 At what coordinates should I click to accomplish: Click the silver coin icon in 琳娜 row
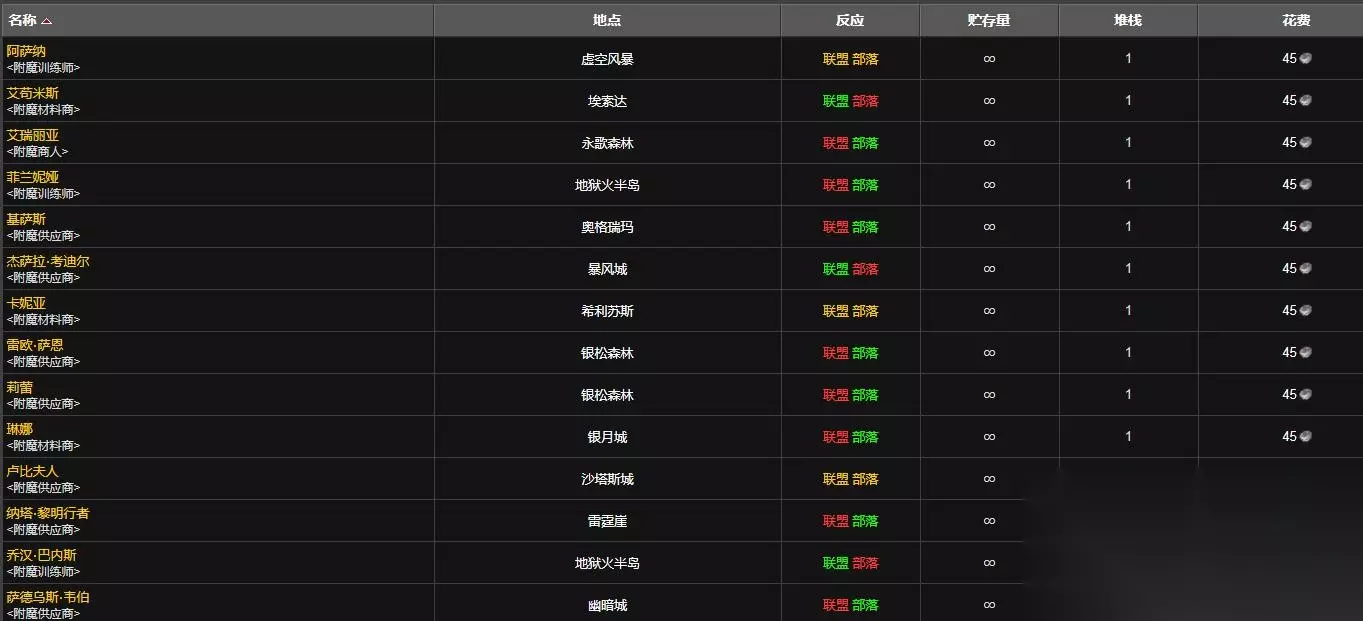(1305, 437)
